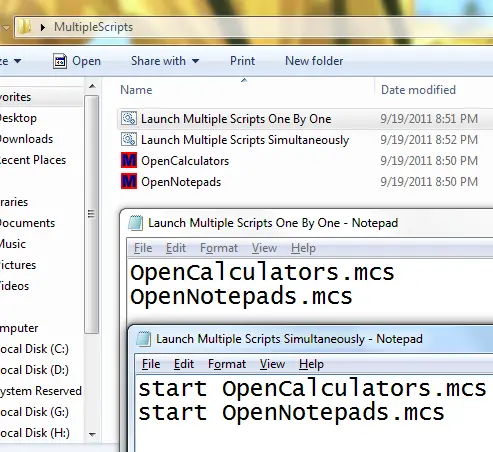Click the date 9/19/2011 8:51 PM
Image resolution: width=493 pixels, height=452 pixels.
coord(429,119)
